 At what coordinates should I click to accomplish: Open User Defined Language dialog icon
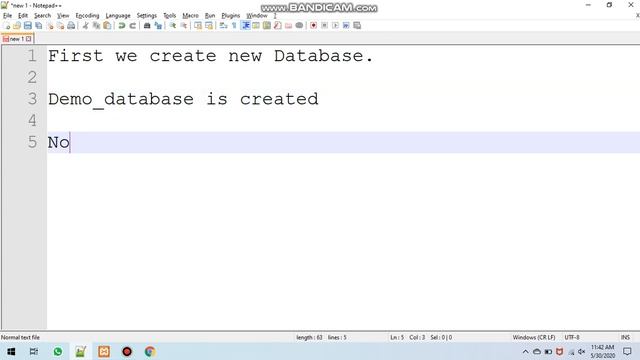click(x=256, y=26)
